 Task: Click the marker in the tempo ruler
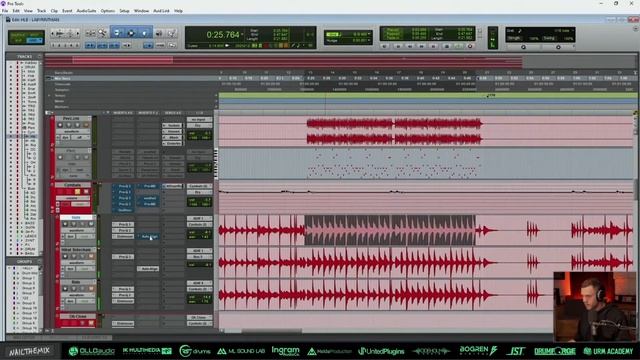pyautogui.click(x=490, y=96)
